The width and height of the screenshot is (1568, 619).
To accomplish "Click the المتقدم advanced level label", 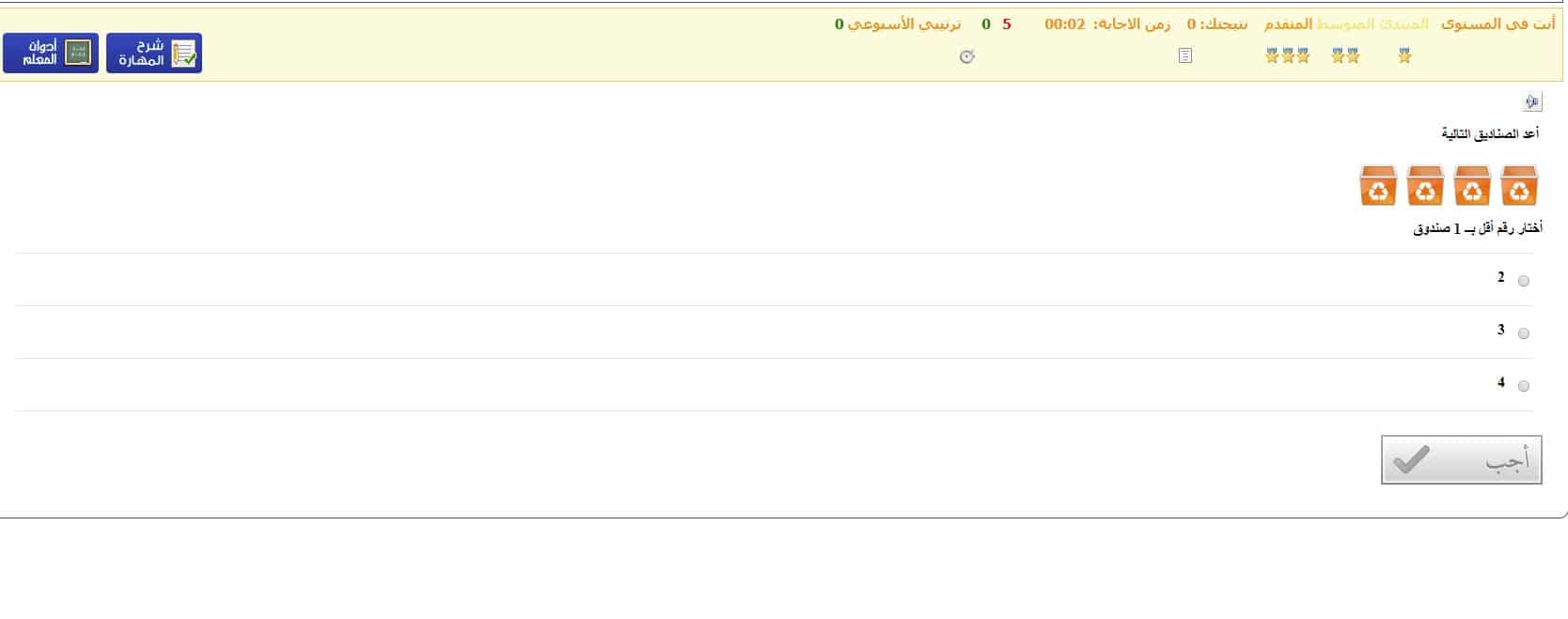I will [x=1288, y=24].
